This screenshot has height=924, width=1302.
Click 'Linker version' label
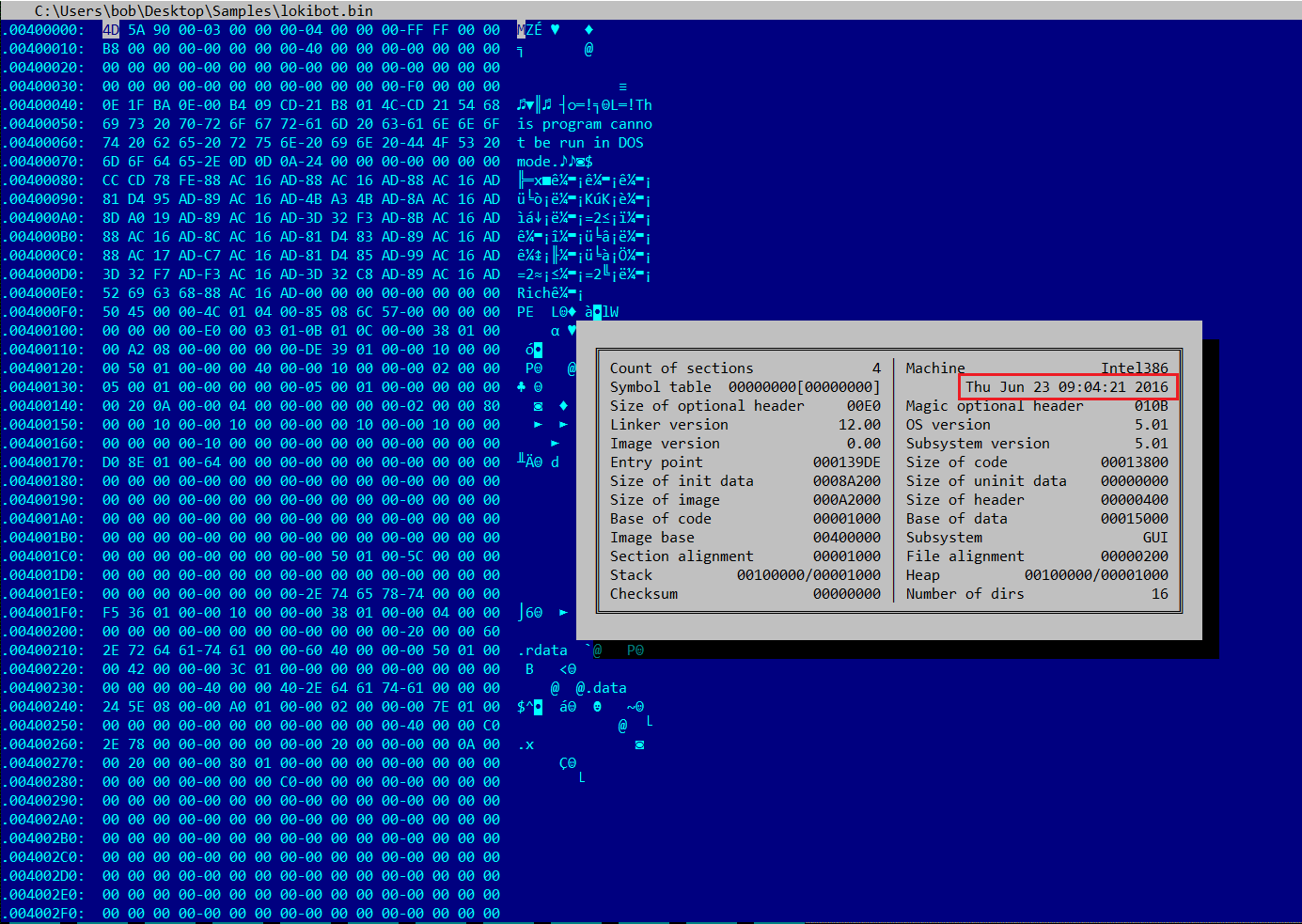[668, 425]
